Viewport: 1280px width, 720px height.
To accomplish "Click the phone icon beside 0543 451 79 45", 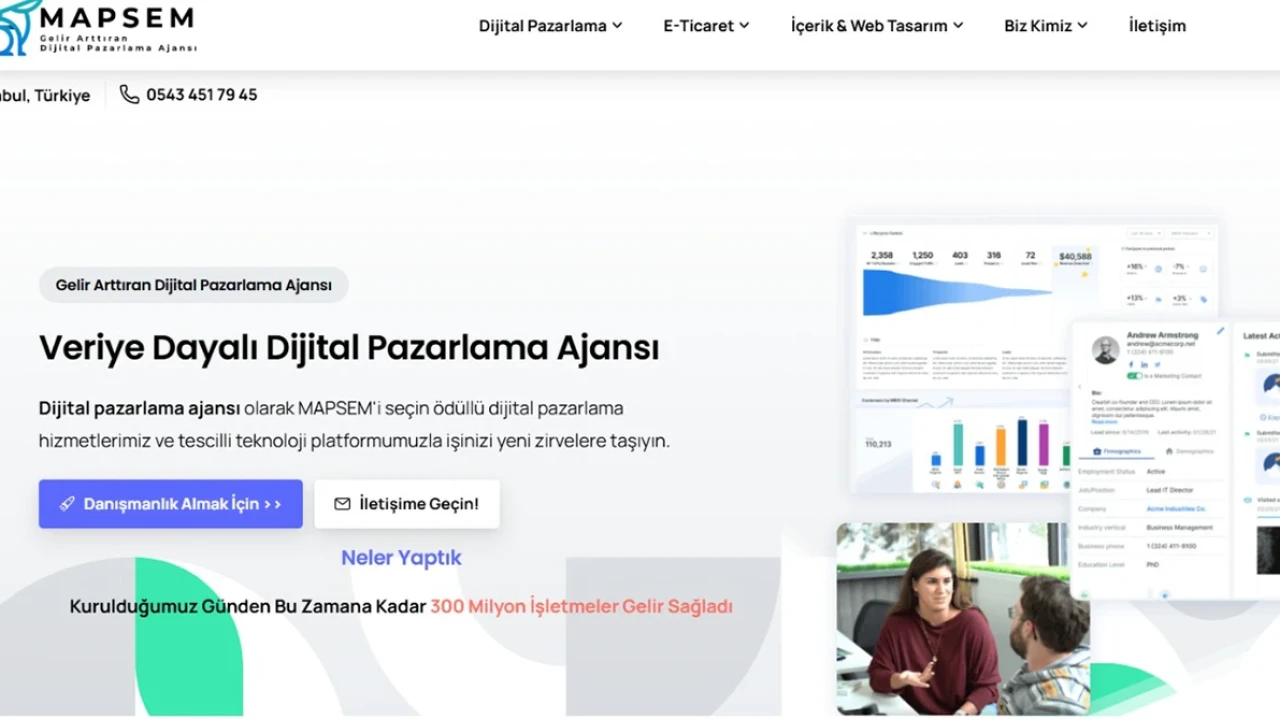I will pos(129,95).
